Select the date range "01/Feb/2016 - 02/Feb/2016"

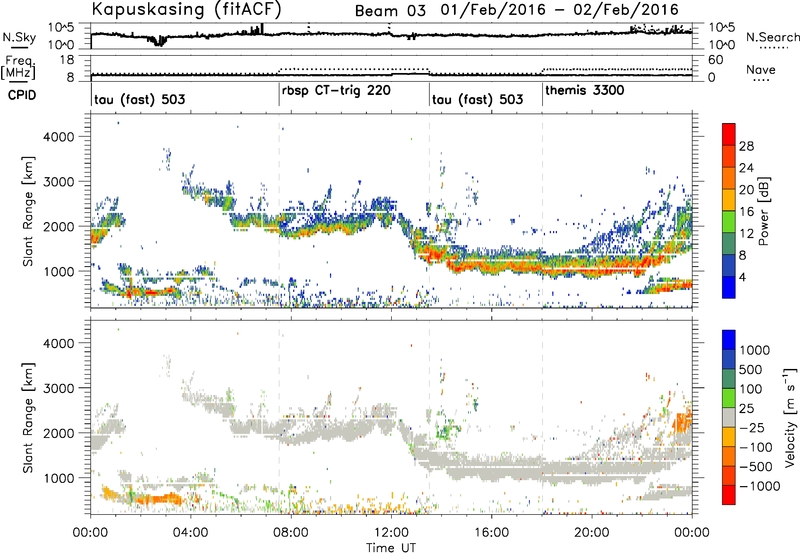(560, 10)
